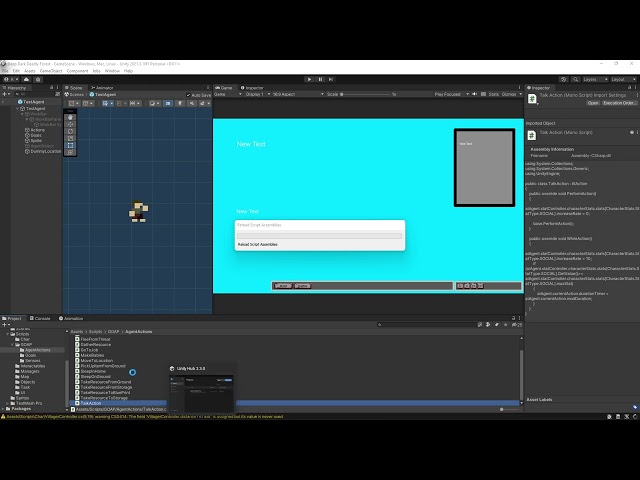
Task: Click the warning message in status bar
Action: [142, 417]
